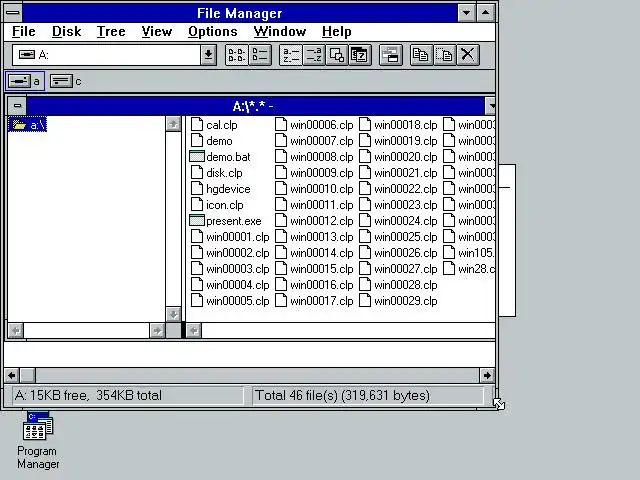The height and width of the screenshot is (480, 640).
Task: Click the tree pane scroll right arrow
Action: point(157,331)
